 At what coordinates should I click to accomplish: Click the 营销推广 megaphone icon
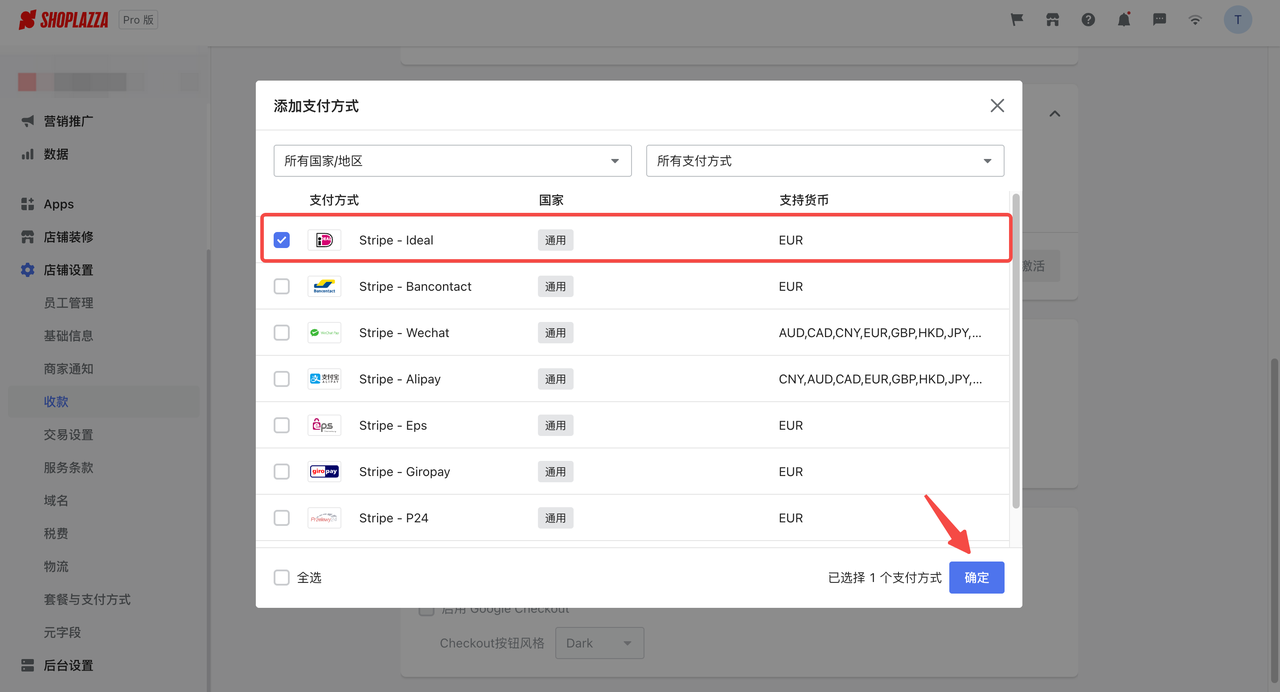28,121
